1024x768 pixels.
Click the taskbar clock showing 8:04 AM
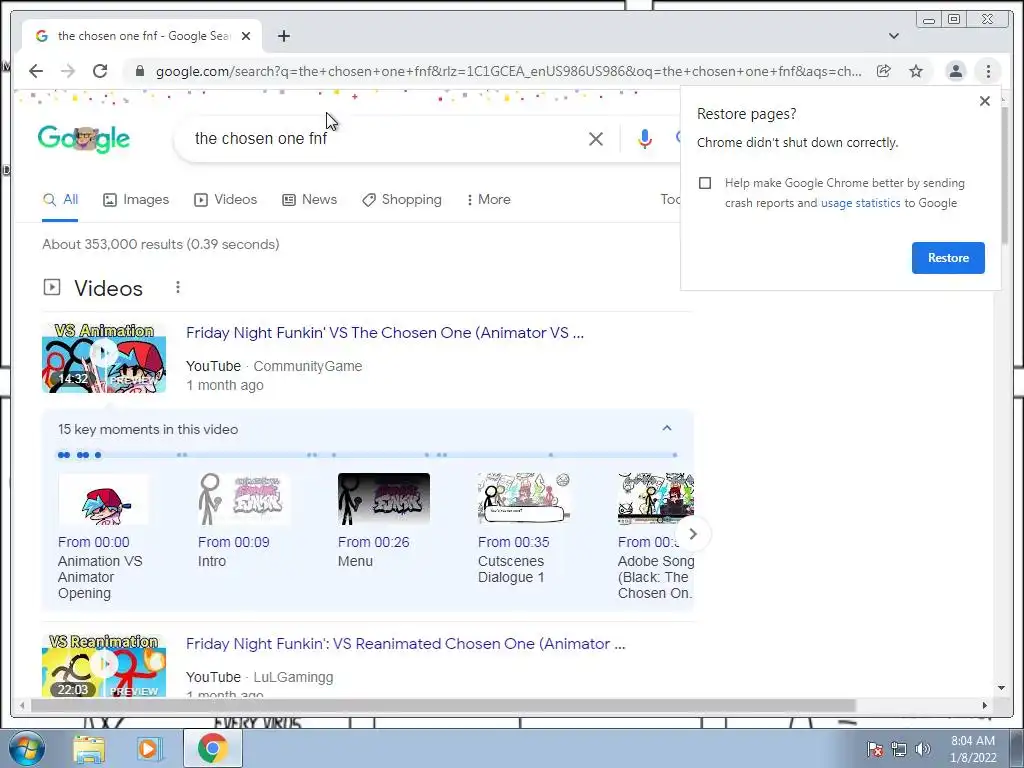pyautogui.click(x=972, y=749)
